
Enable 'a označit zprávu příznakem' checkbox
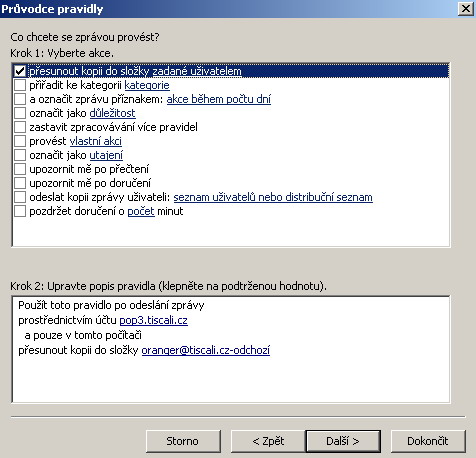(x=20, y=99)
